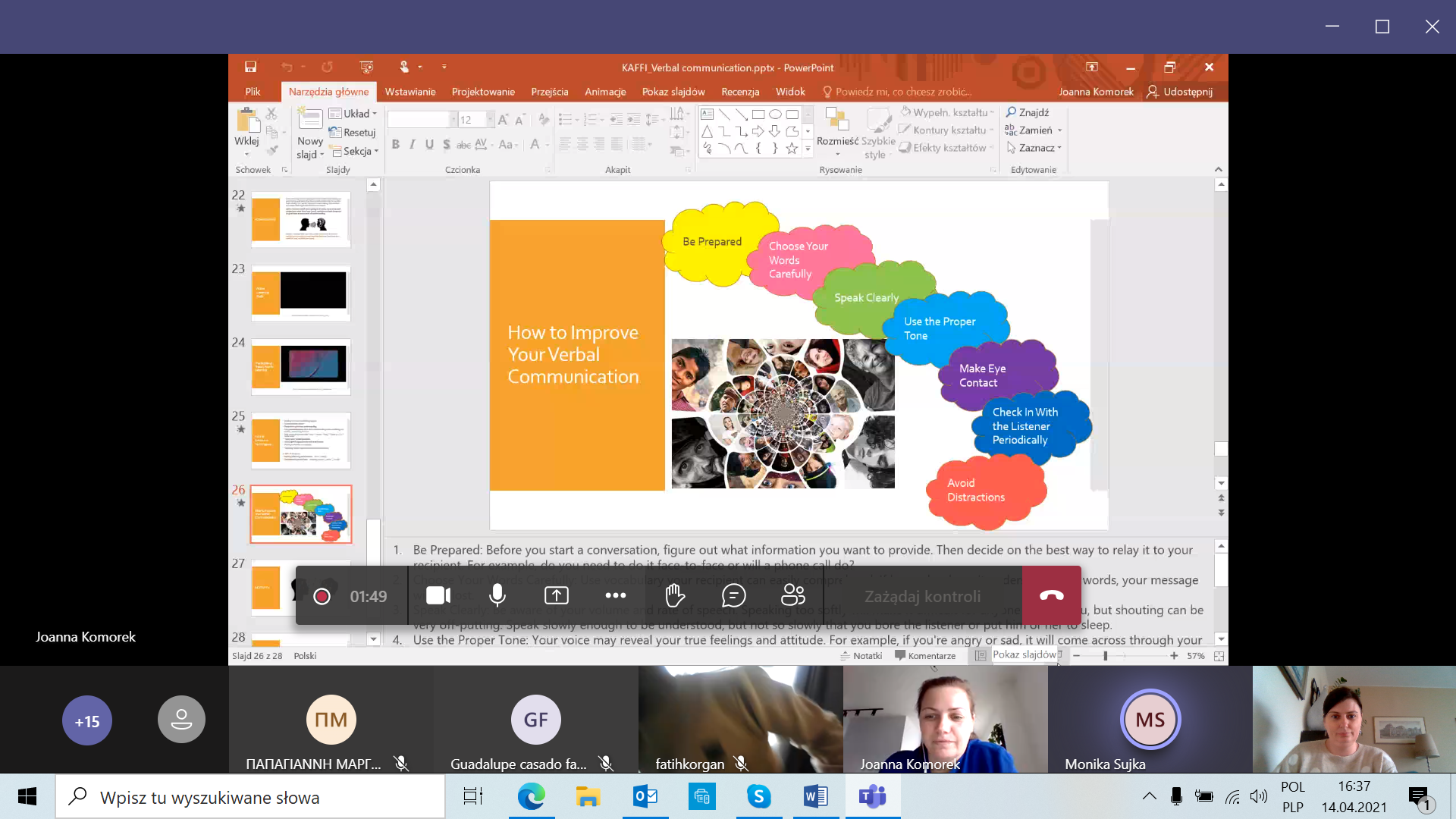Screen dimensions: 1456x819
Task: Open Microsoft Edge from the taskbar
Action: pyautogui.click(x=532, y=796)
